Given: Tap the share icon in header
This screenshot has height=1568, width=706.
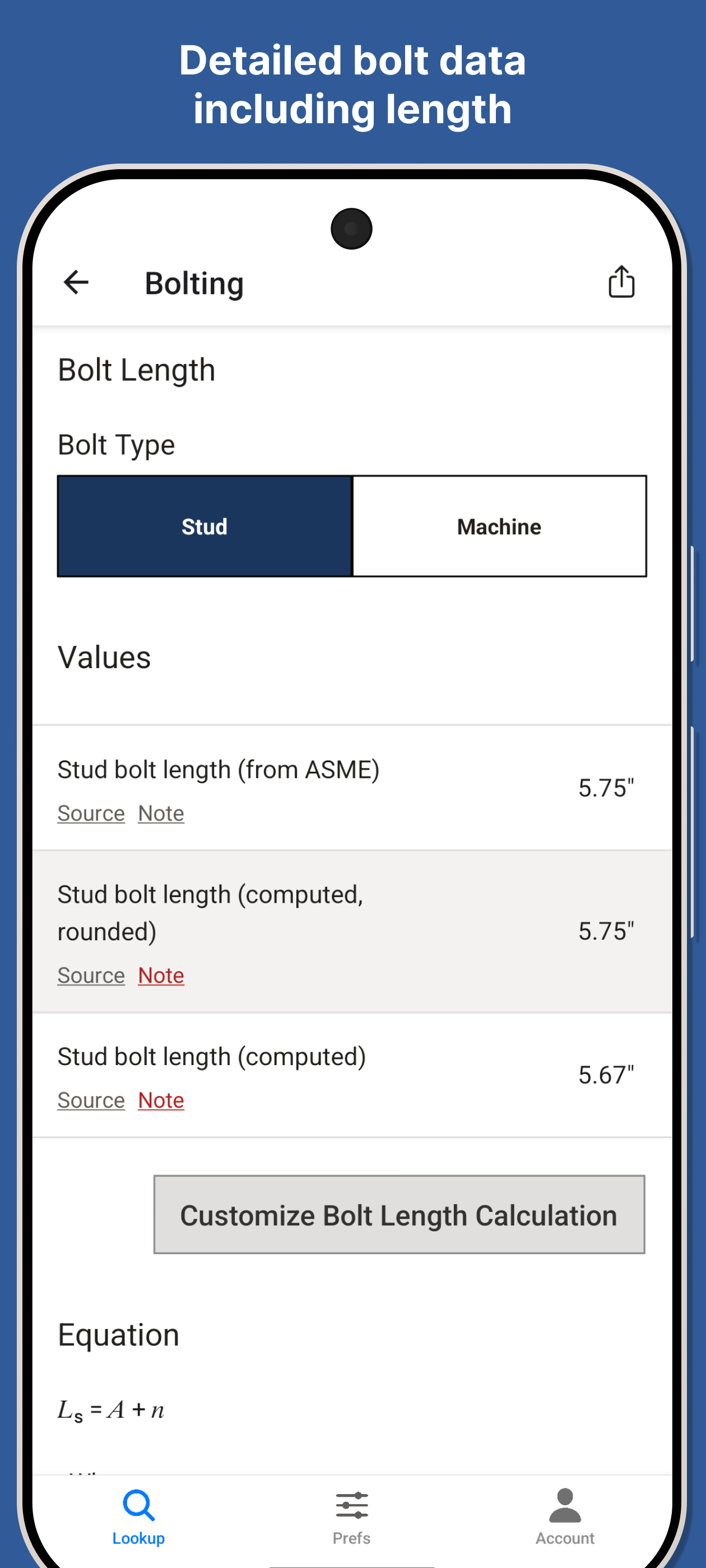Looking at the screenshot, I should point(621,282).
